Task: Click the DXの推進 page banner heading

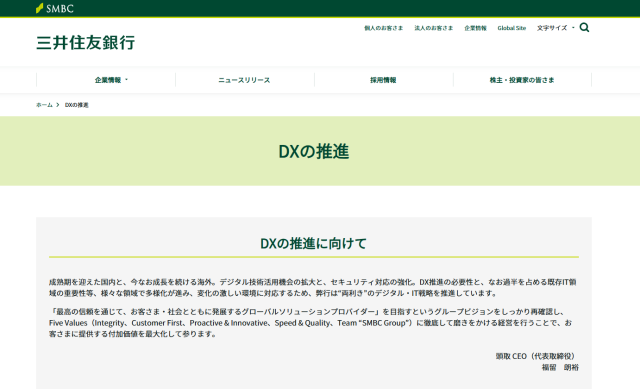Action: (x=313, y=151)
